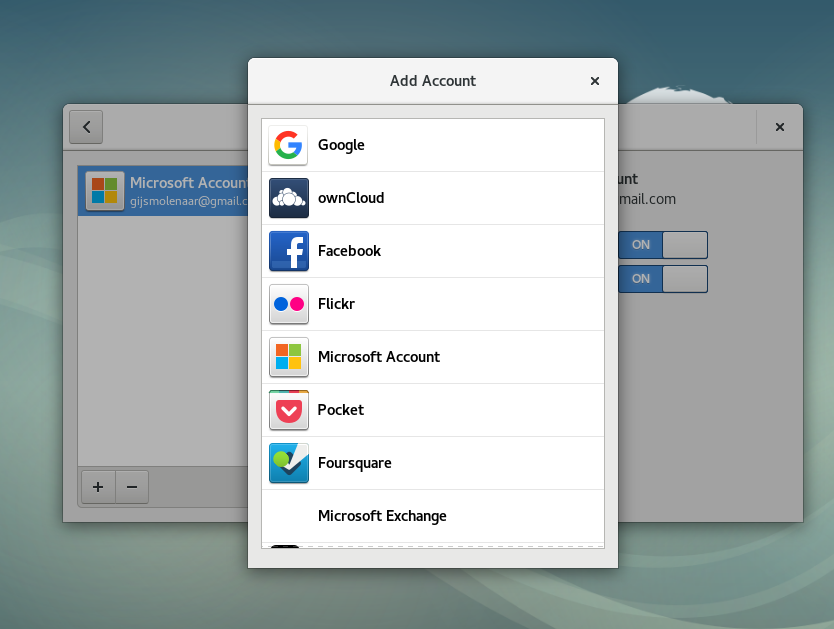834x629 pixels.
Task: Click the ownCloud cloud icon
Action: tap(288, 198)
